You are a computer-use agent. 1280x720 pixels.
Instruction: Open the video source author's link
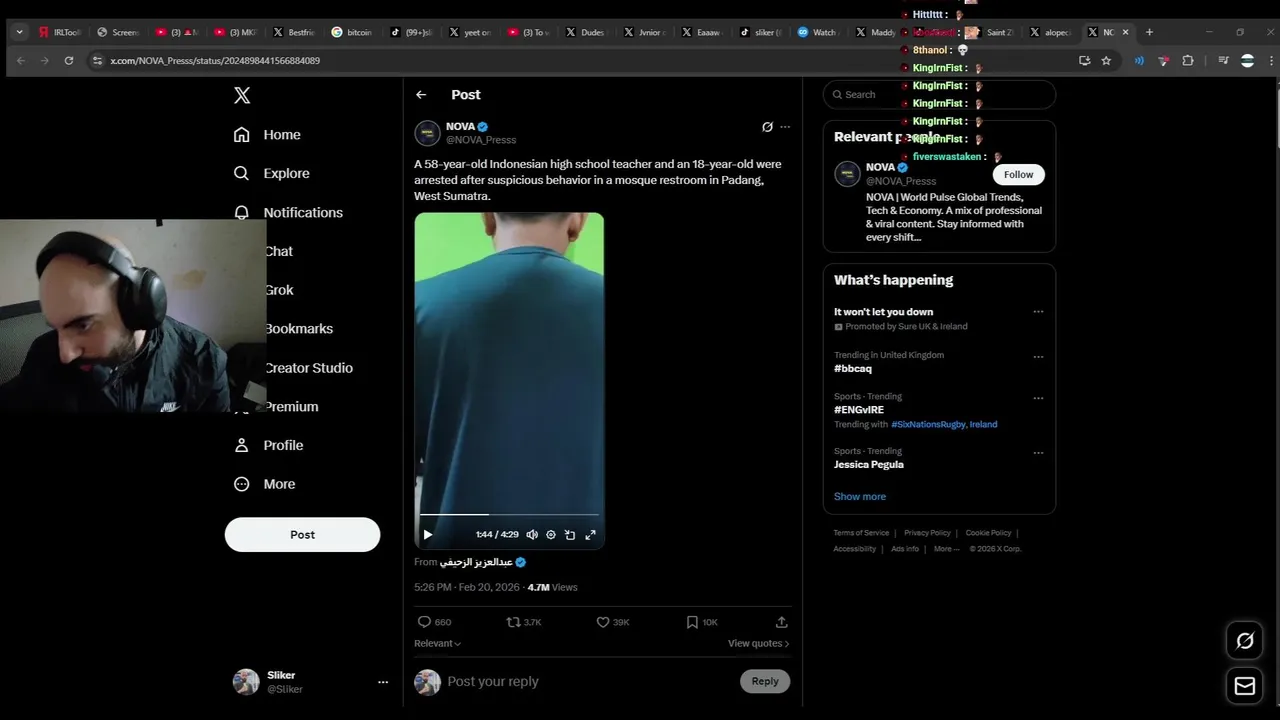[483, 562]
